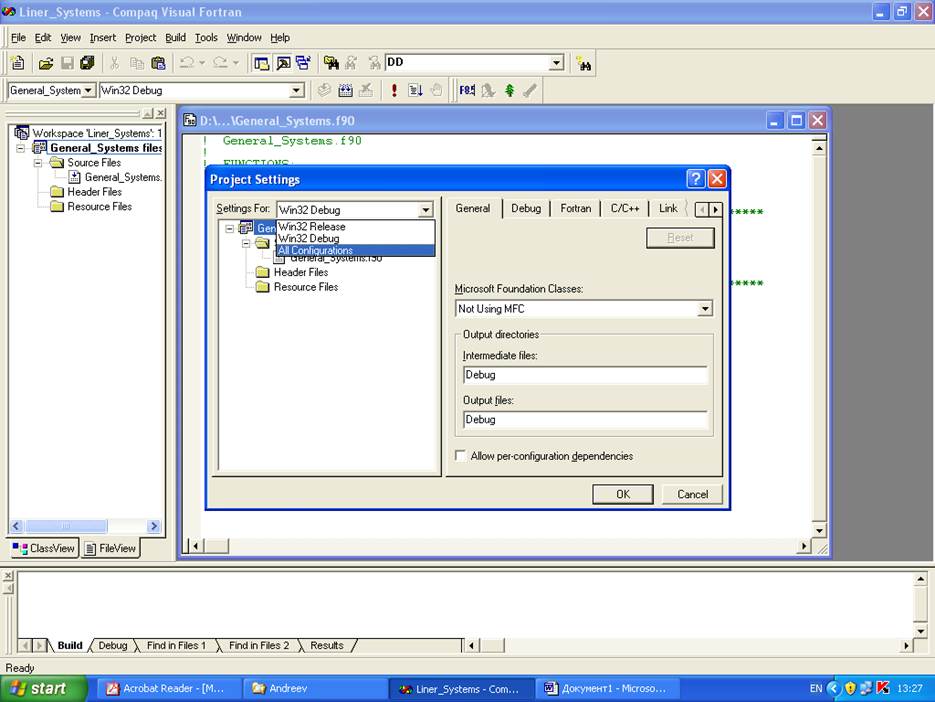The width and height of the screenshot is (935, 702).
Task: Open the Project menu
Action: [x=140, y=38]
